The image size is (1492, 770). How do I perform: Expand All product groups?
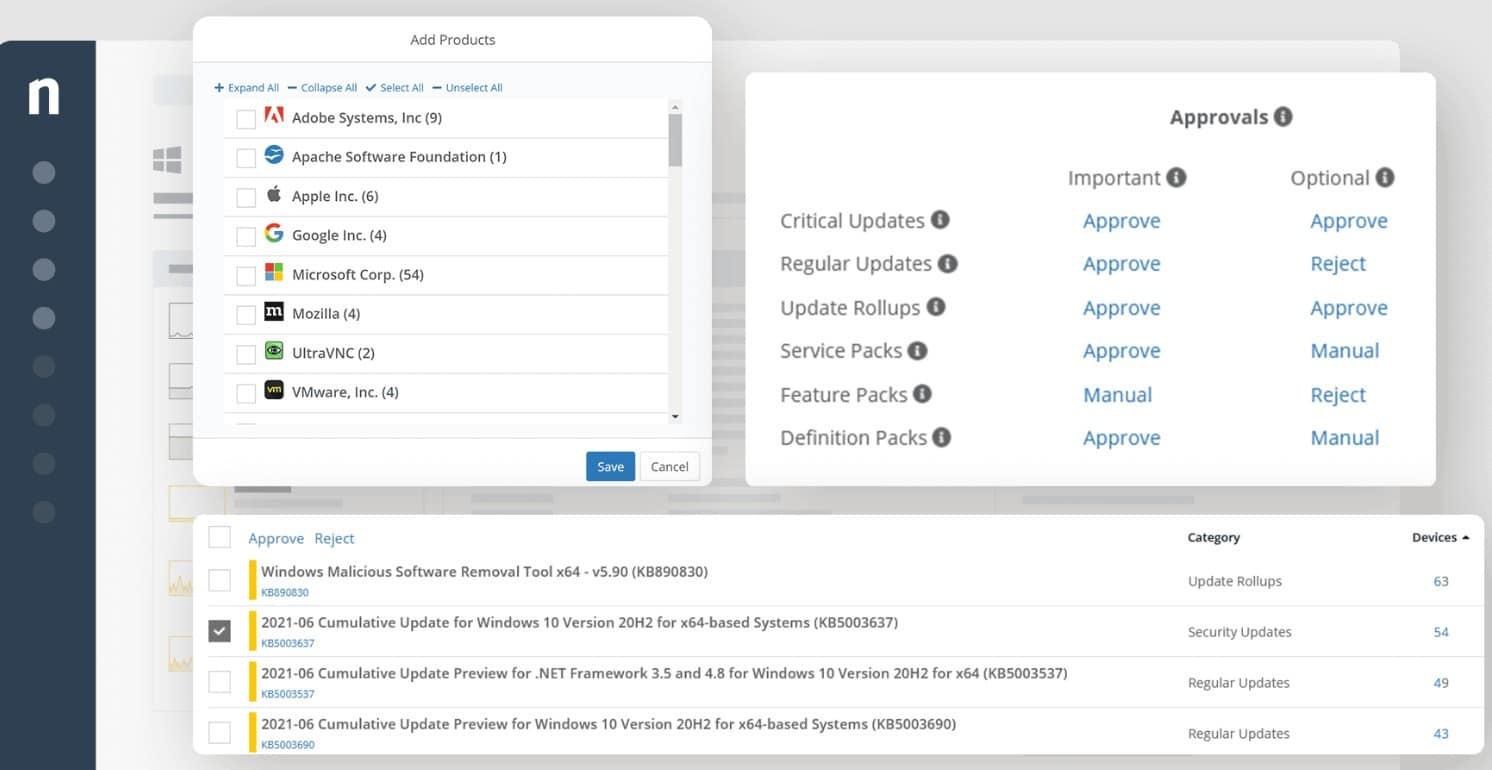click(247, 88)
